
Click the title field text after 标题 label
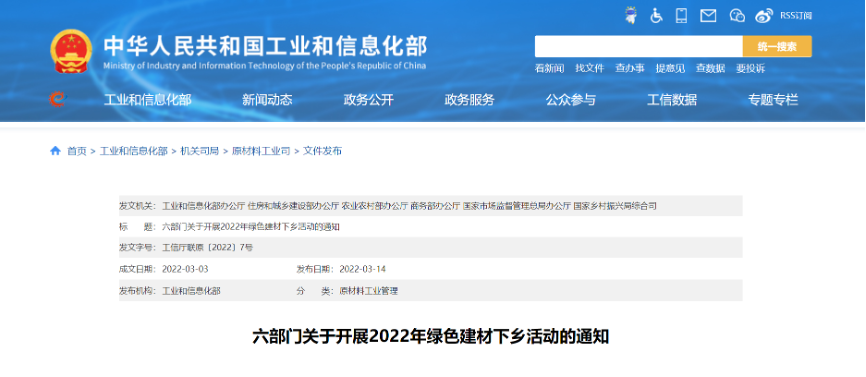coord(251,227)
